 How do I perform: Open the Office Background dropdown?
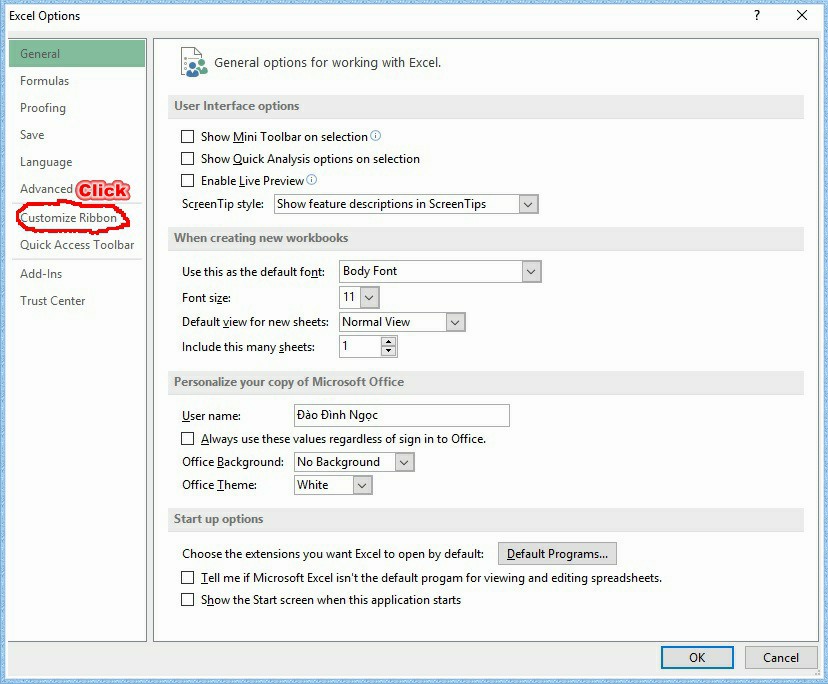[404, 462]
